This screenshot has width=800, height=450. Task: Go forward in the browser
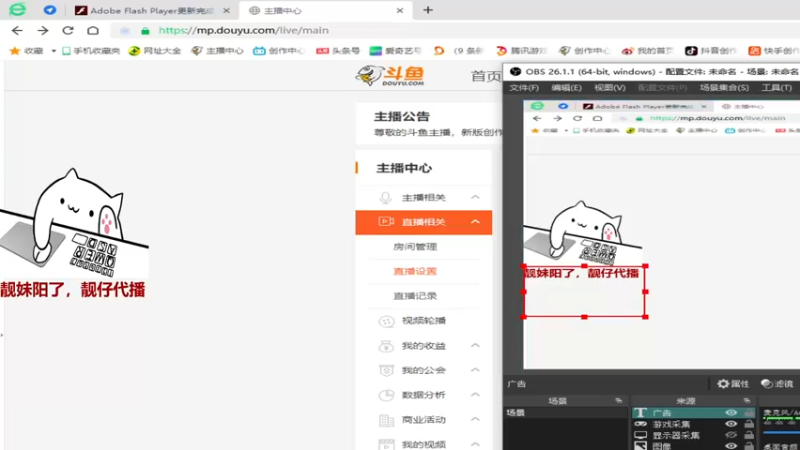tap(43, 31)
